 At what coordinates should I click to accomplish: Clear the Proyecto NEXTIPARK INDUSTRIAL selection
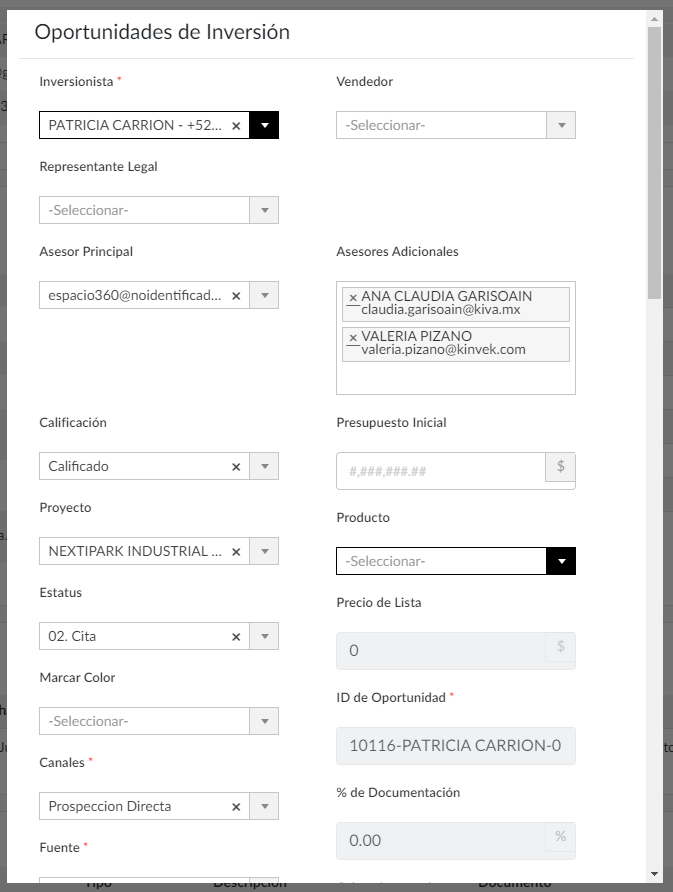coord(236,552)
